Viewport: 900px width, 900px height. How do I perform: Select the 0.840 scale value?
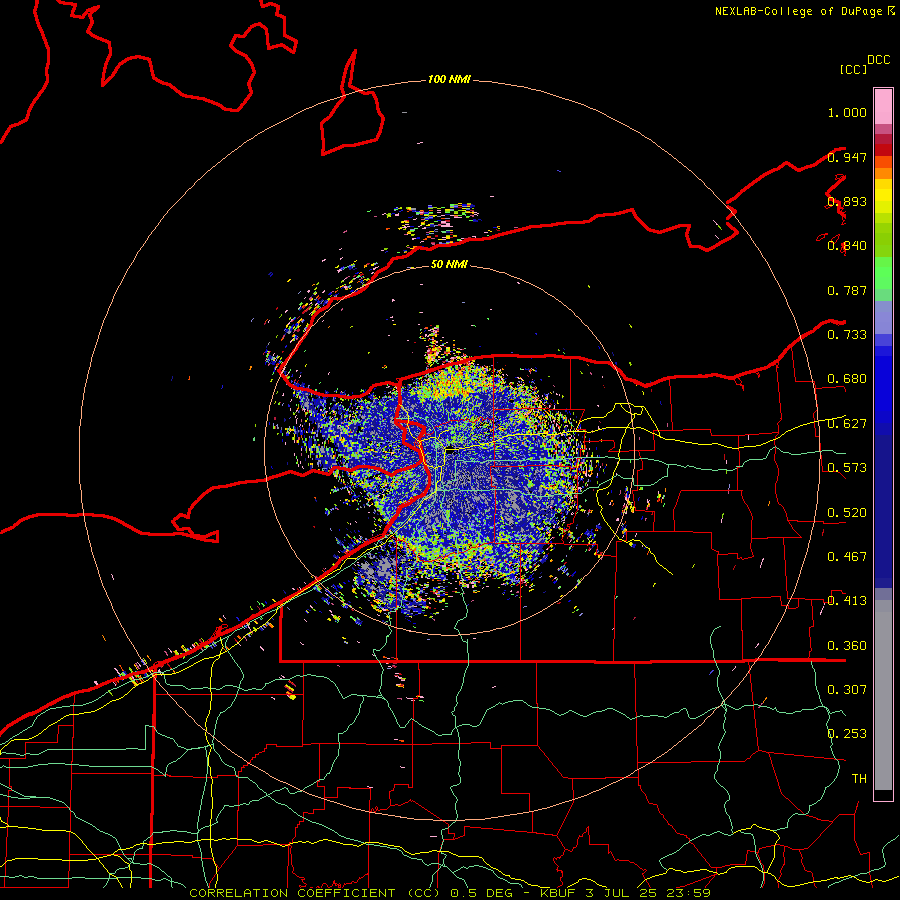coord(847,246)
